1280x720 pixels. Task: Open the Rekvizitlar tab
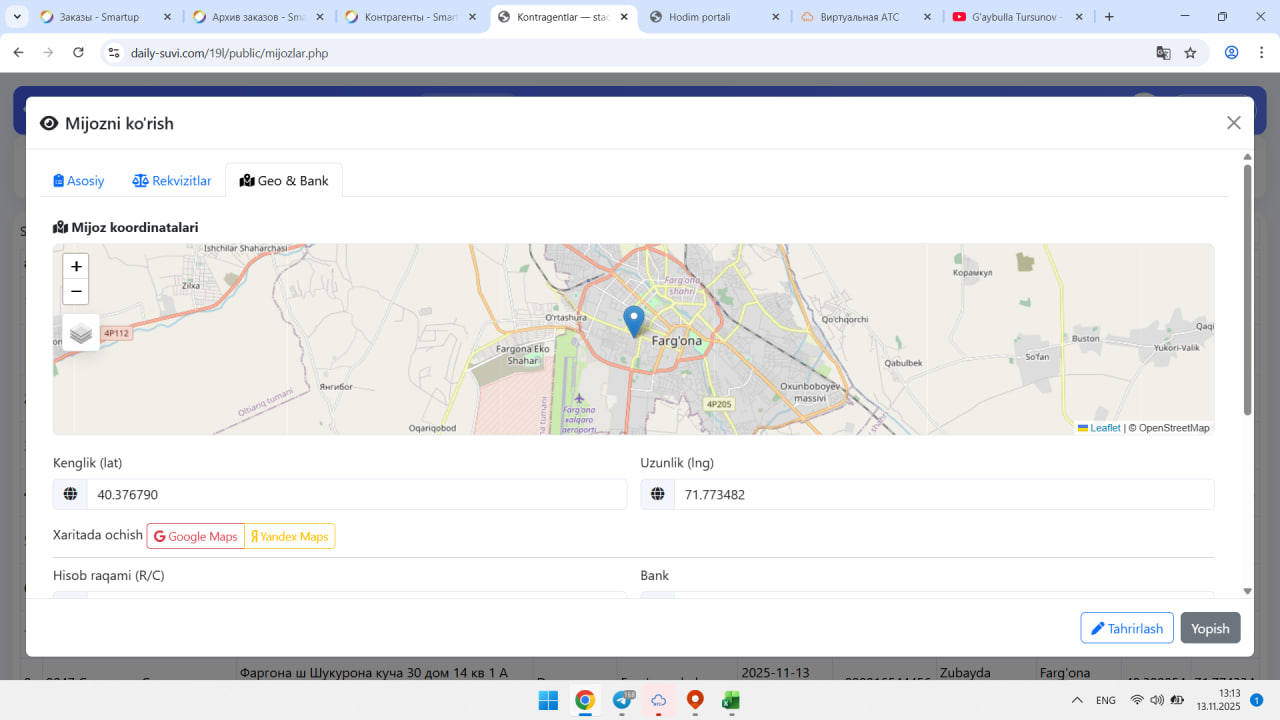[x=172, y=181]
